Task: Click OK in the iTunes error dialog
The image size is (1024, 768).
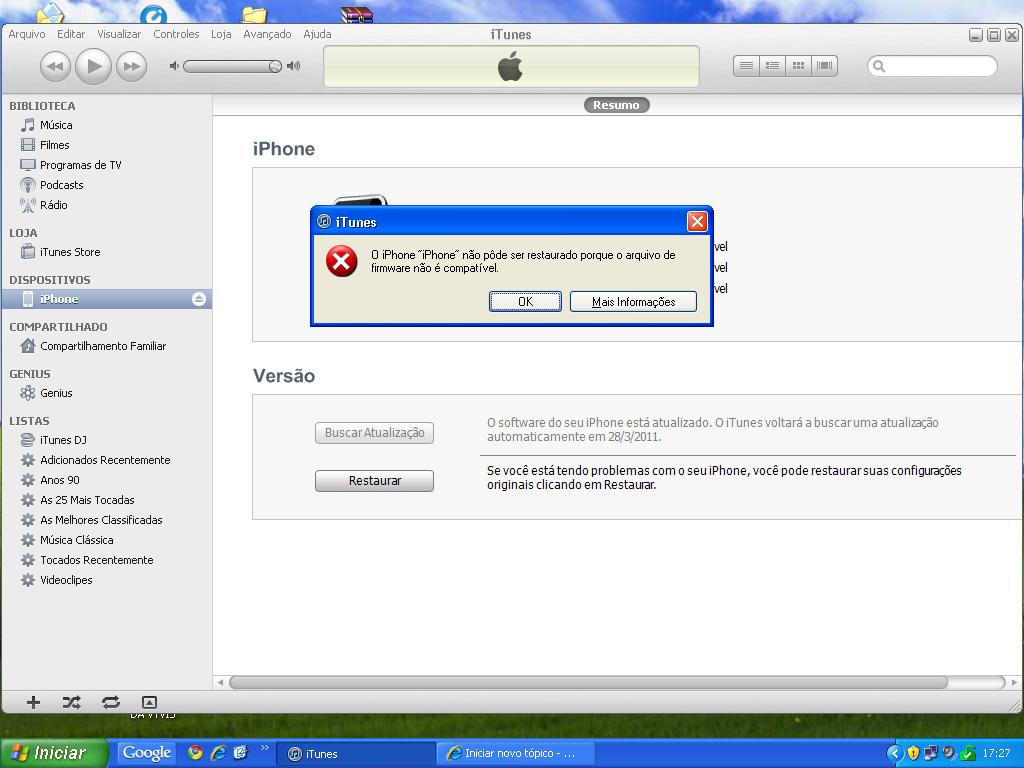Action: [x=525, y=302]
